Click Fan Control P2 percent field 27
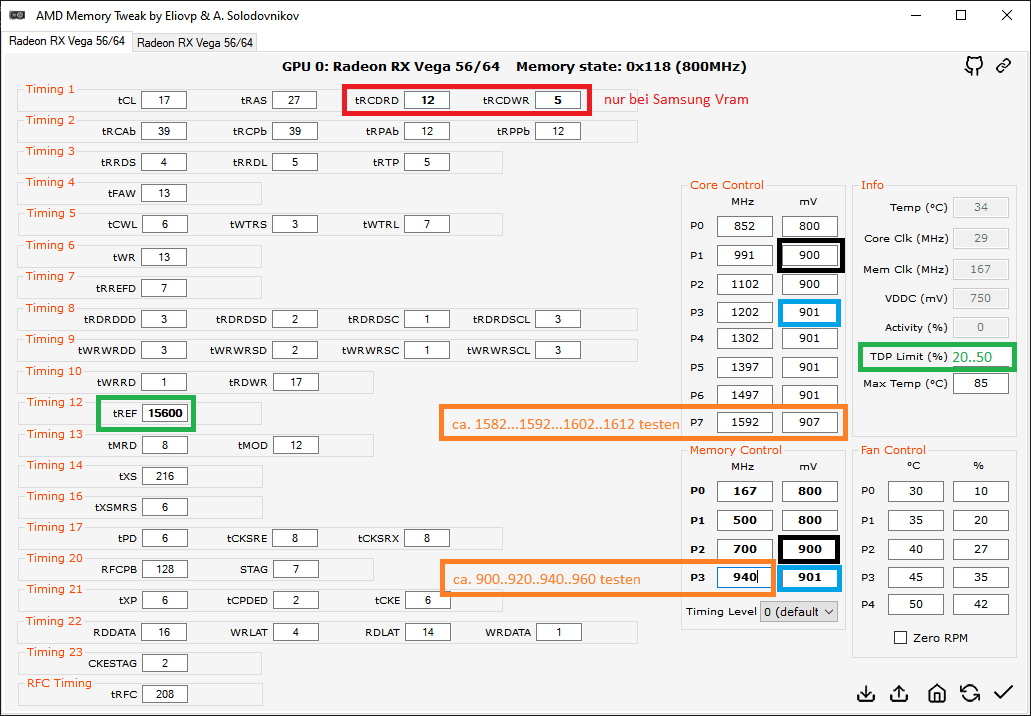The width and height of the screenshot is (1031, 716). pyautogui.click(x=980, y=549)
